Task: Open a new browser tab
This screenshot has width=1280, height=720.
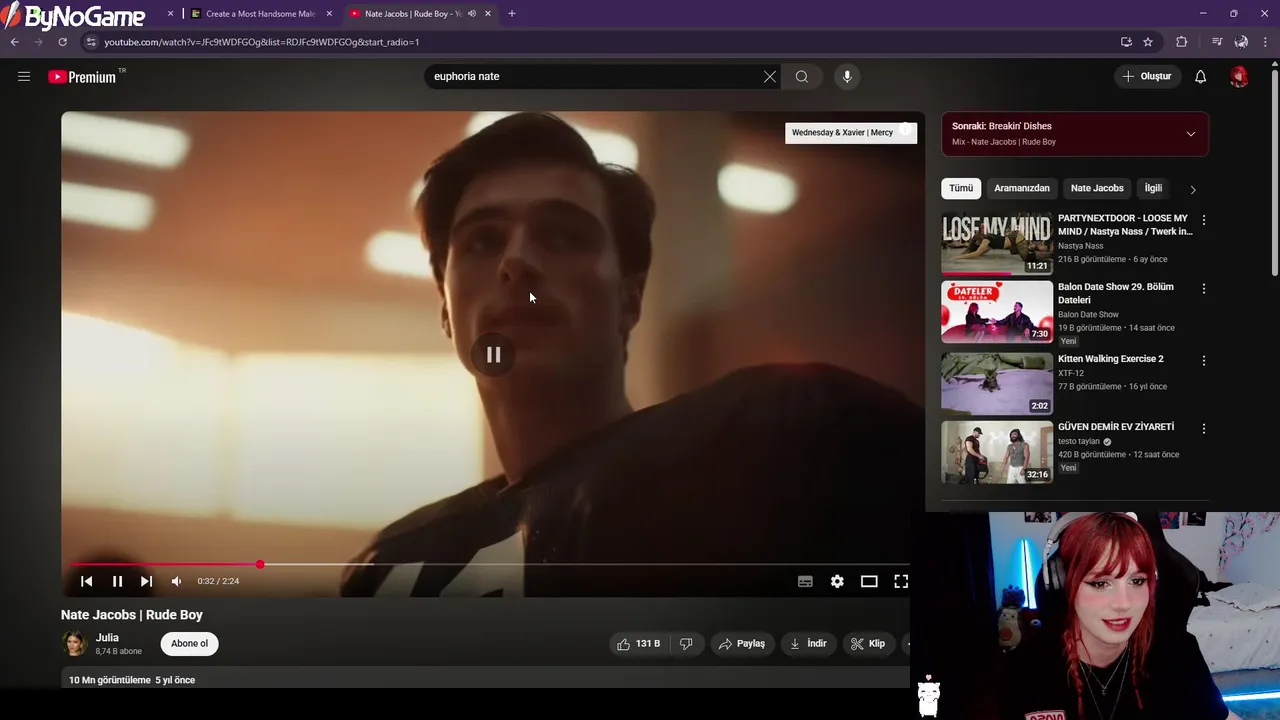Action: (512, 14)
